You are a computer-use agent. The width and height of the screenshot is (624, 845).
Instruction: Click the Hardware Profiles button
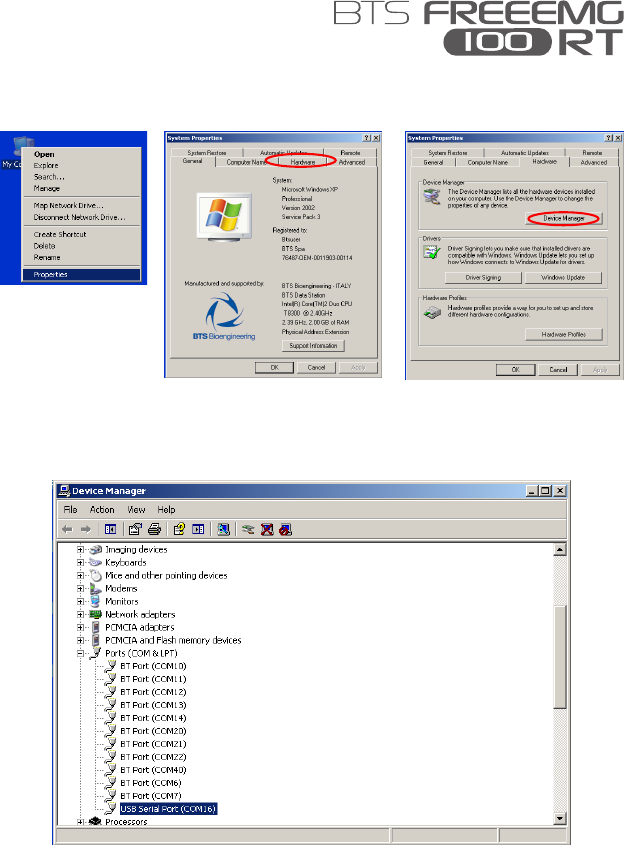point(564,335)
